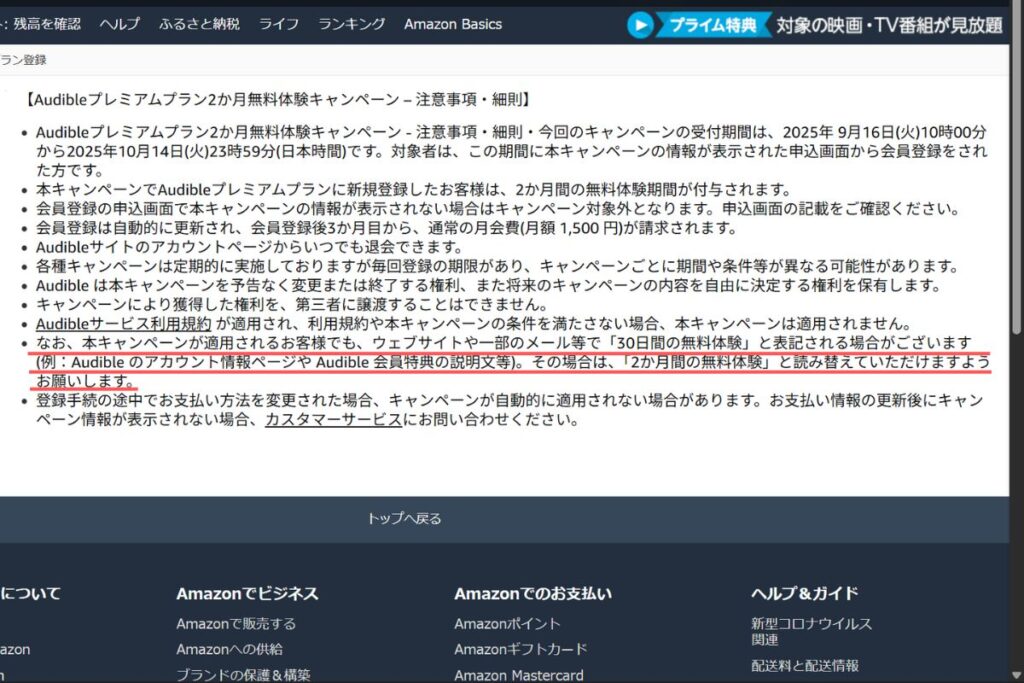The width and height of the screenshot is (1024, 683).
Task: Open Amazonへの供給 footer link
Action: (x=229, y=649)
